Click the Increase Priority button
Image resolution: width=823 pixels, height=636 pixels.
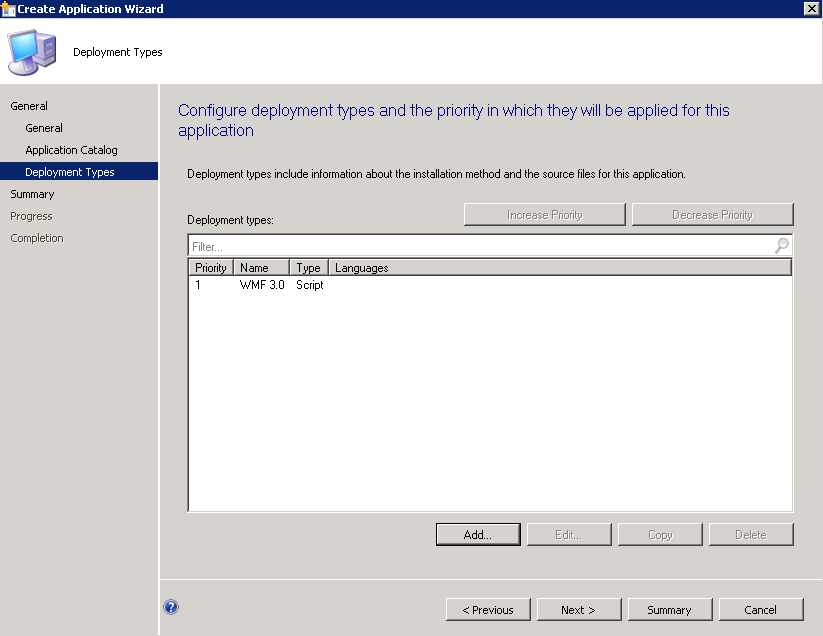tap(545, 215)
